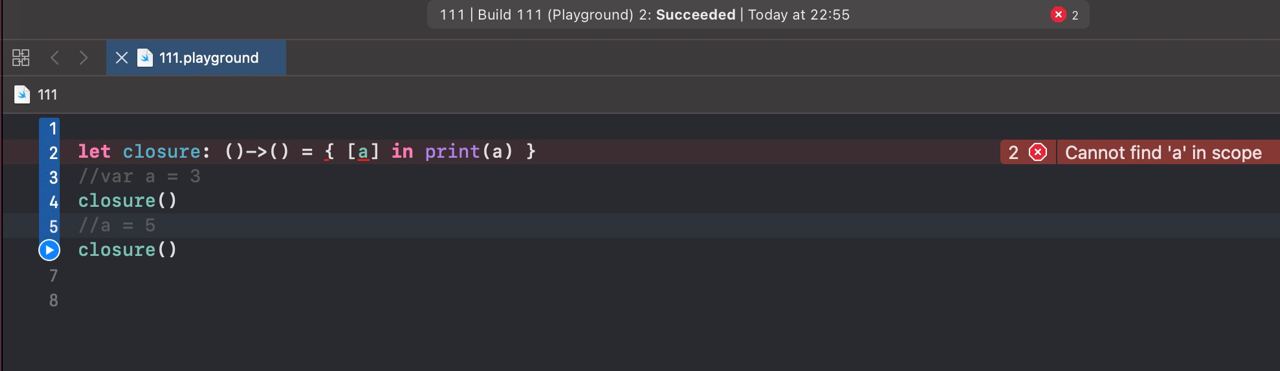Click the comment '//a = 5'
The width and height of the screenshot is (1280, 371).
117,226
